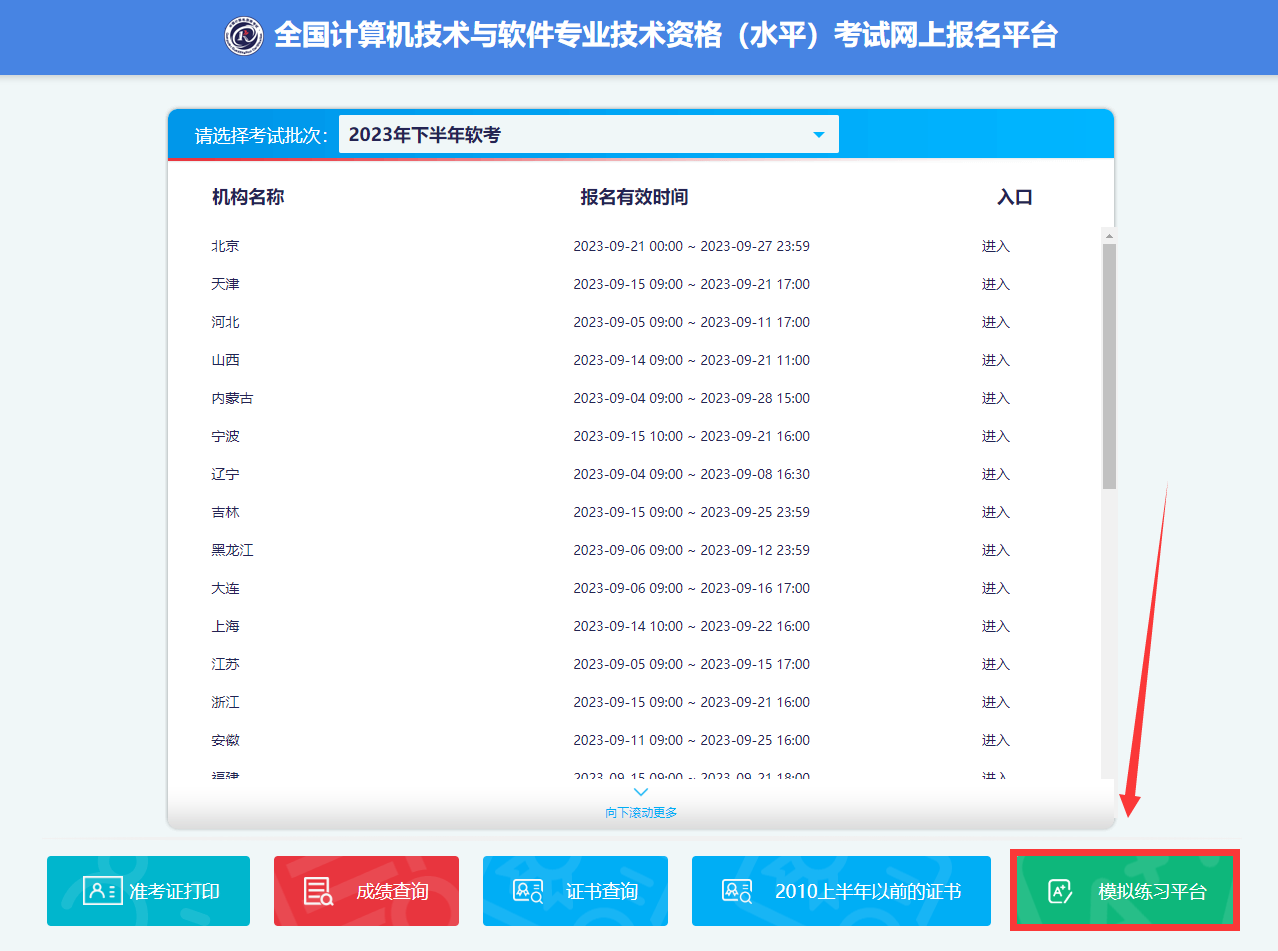Click the icon on 2010上半年以前的证书 button
This screenshot has height=951, width=1278.
coord(738,890)
